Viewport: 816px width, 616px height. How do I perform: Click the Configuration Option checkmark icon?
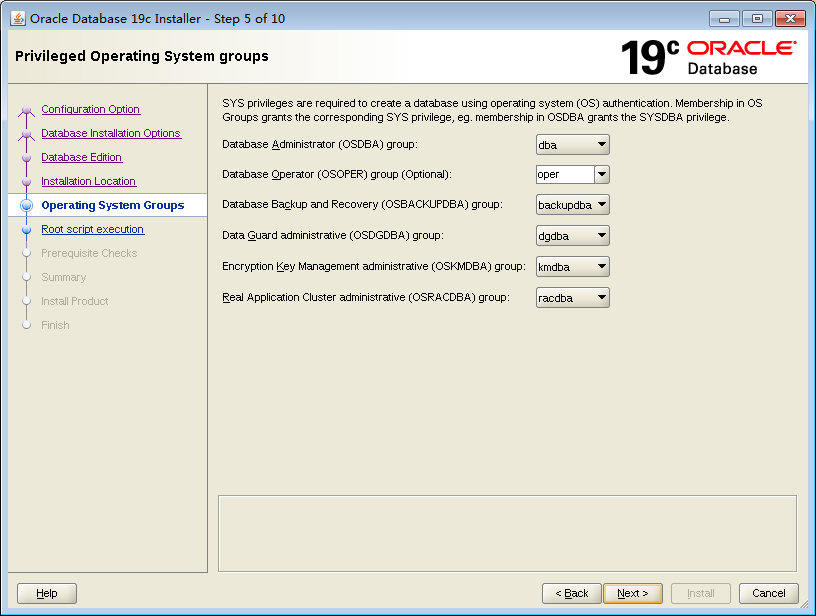point(26,109)
